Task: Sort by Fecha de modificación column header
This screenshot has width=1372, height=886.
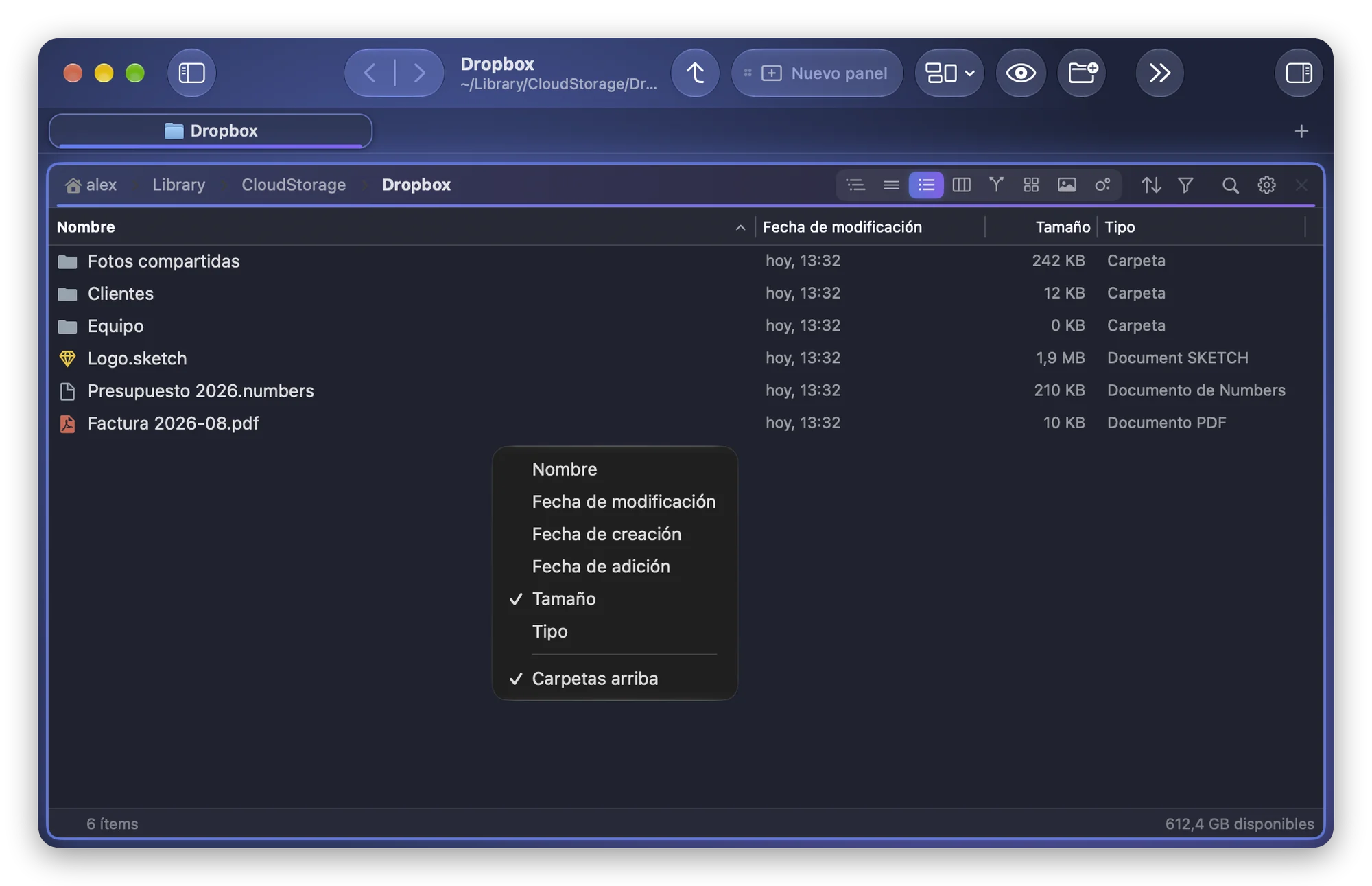Action: click(x=870, y=227)
